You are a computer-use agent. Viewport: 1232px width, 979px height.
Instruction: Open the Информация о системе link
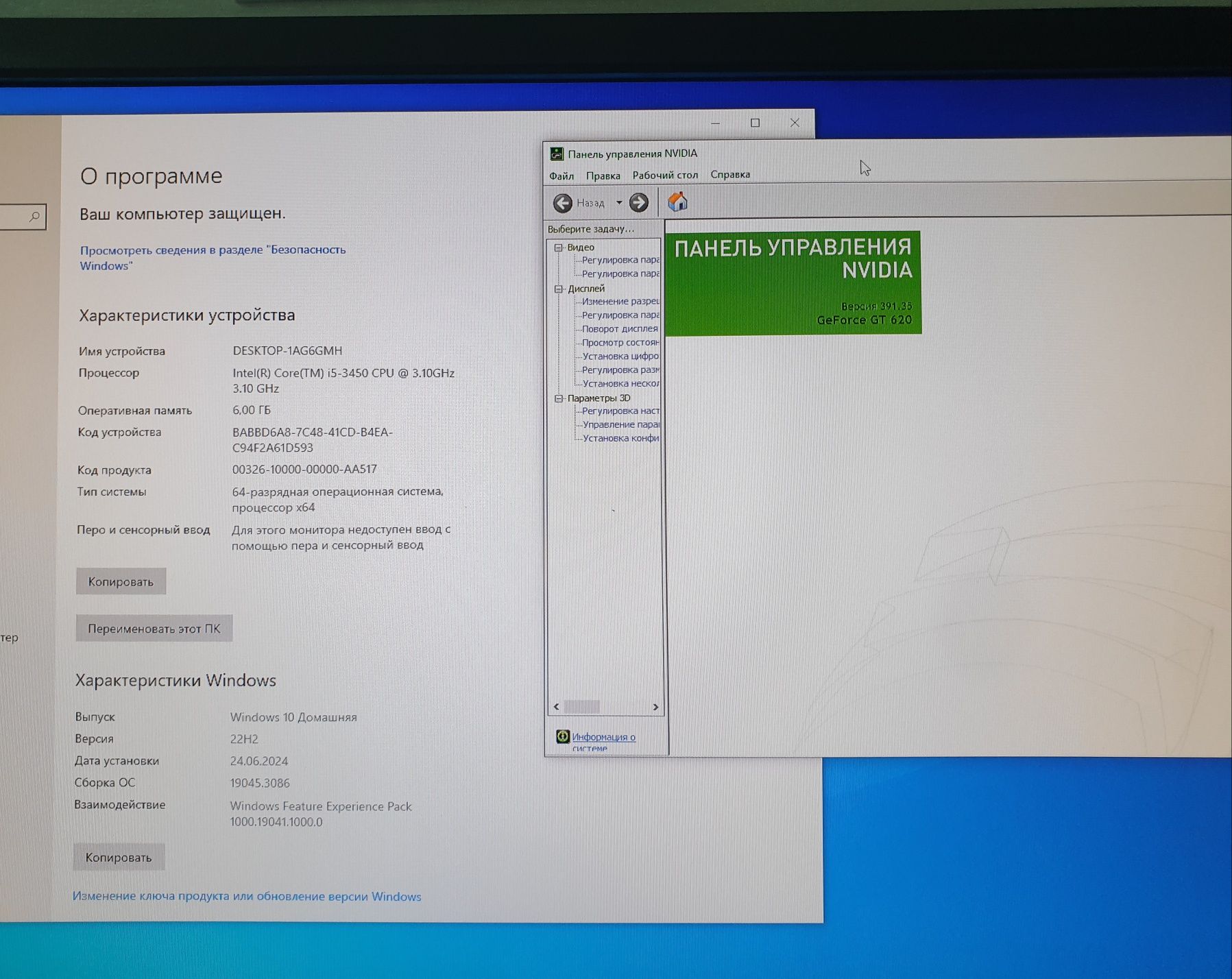click(603, 742)
